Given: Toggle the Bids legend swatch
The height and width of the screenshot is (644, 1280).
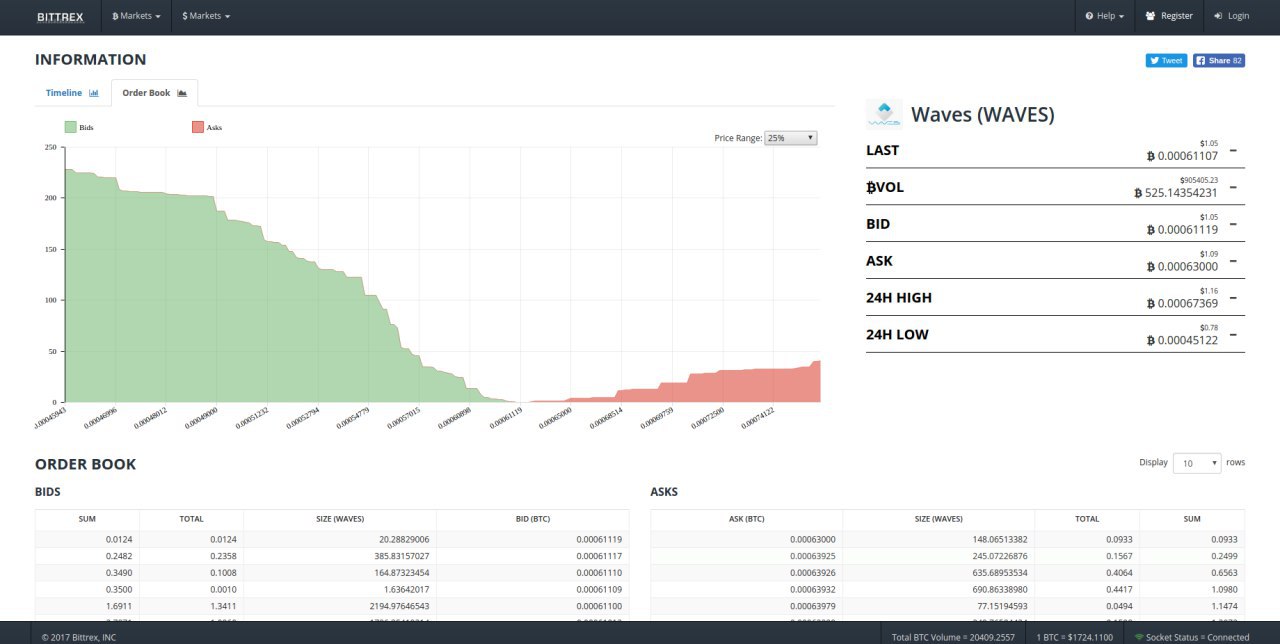Looking at the screenshot, I should point(71,127).
